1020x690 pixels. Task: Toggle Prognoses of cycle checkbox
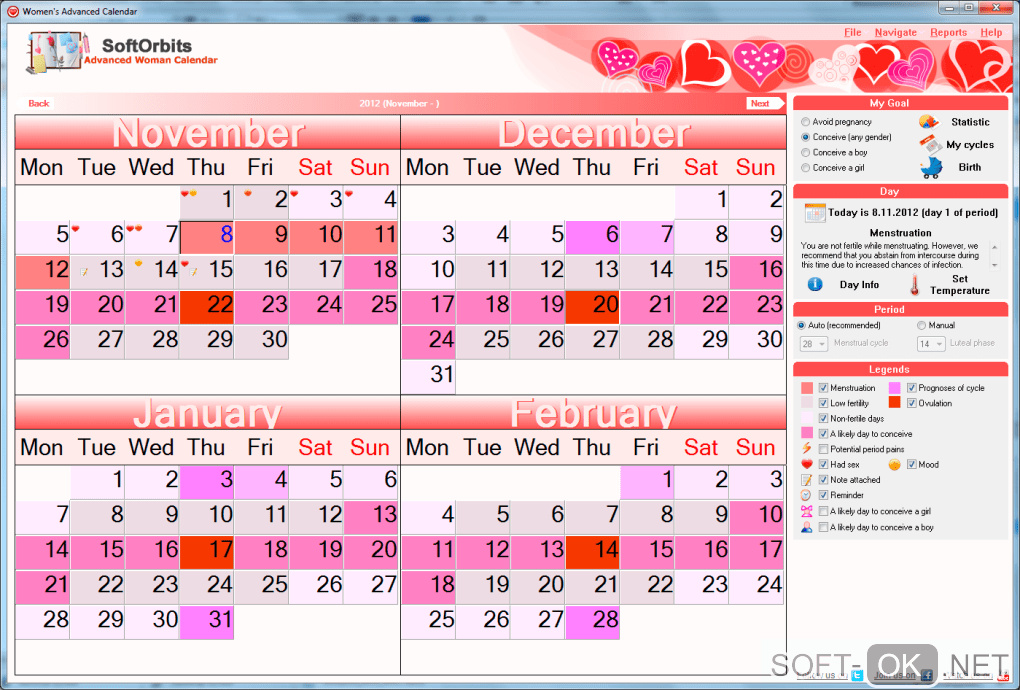point(911,388)
